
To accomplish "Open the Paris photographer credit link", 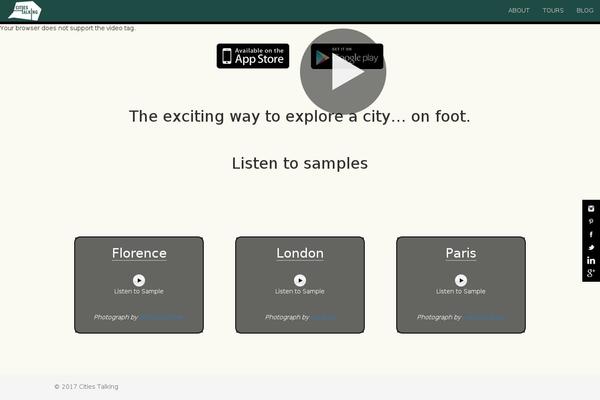I will tap(484, 317).
